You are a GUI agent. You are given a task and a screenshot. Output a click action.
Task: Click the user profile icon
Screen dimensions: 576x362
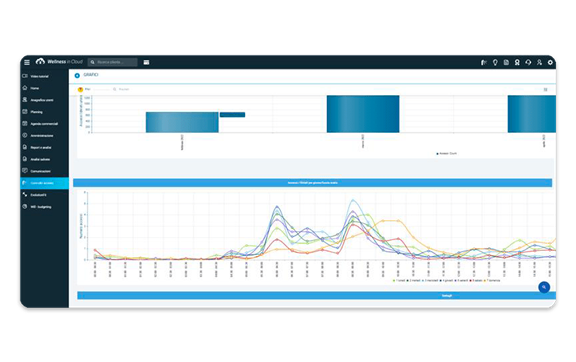pyautogui.click(x=539, y=62)
